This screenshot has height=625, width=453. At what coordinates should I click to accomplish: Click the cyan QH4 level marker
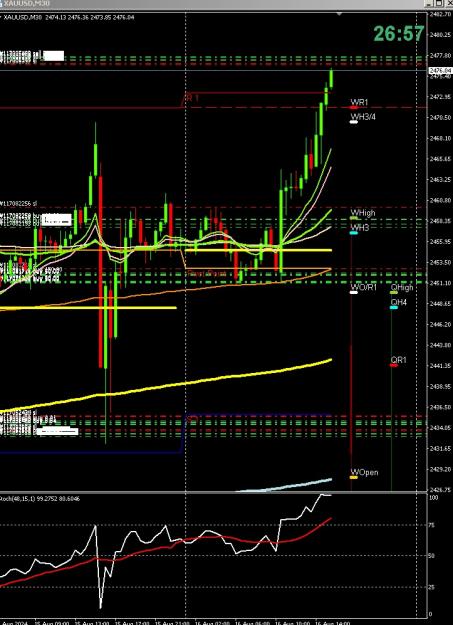pyautogui.click(x=394, y=308)
